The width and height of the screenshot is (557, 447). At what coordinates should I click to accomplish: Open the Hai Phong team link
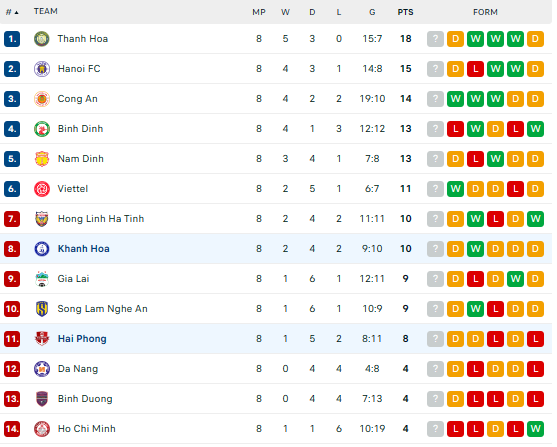[82, 339]
